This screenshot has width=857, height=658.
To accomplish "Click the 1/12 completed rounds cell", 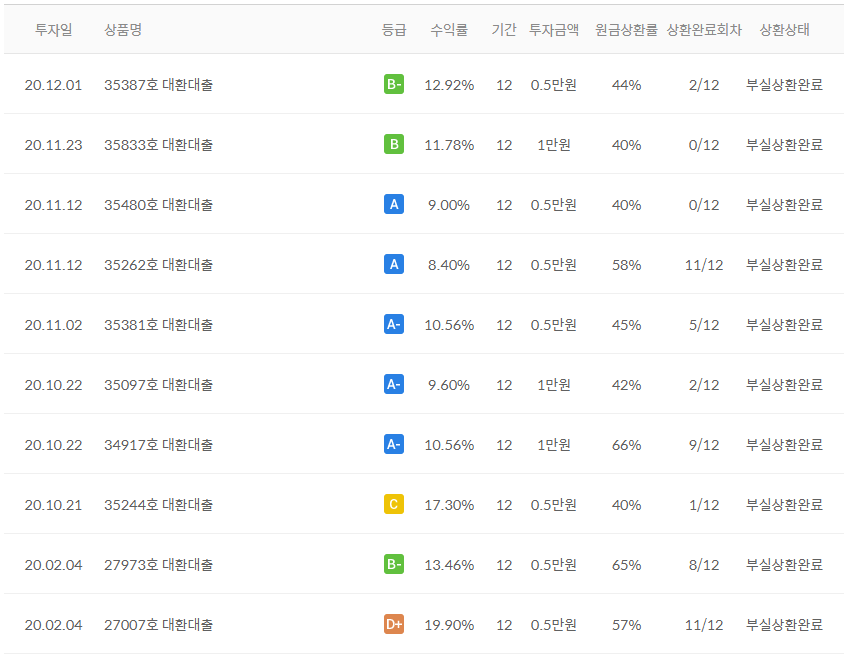I will coord(704,506).
